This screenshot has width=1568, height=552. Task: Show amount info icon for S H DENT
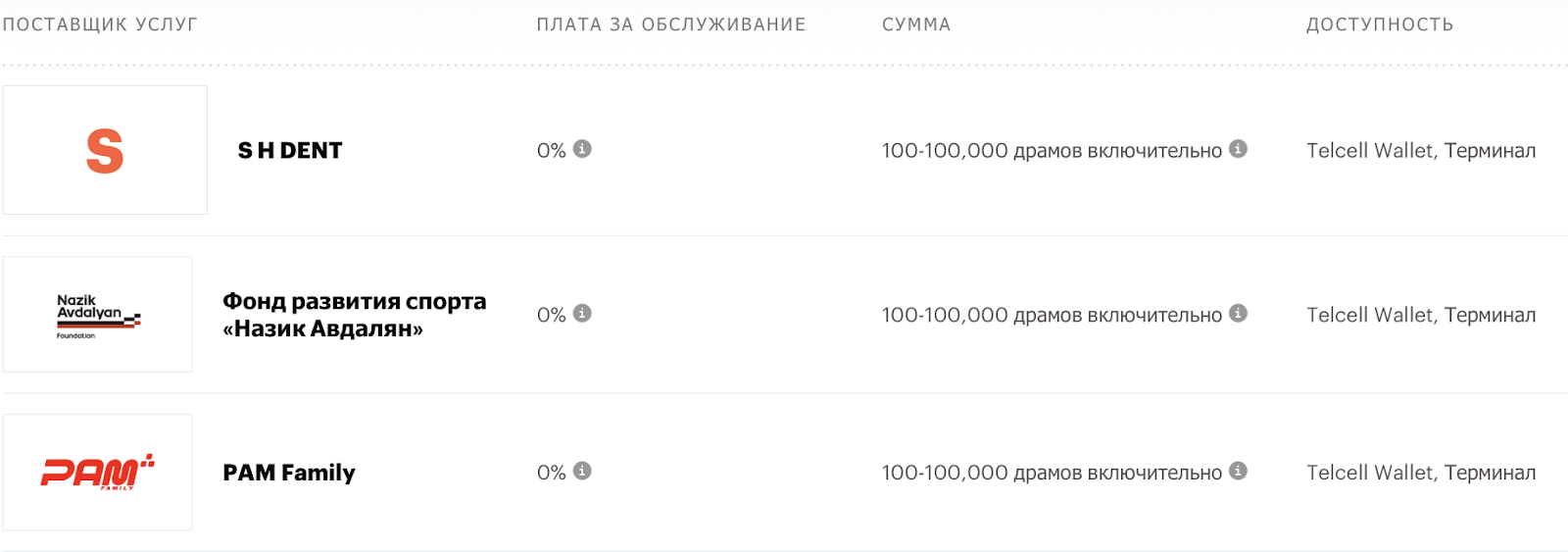click(1239, 149)
